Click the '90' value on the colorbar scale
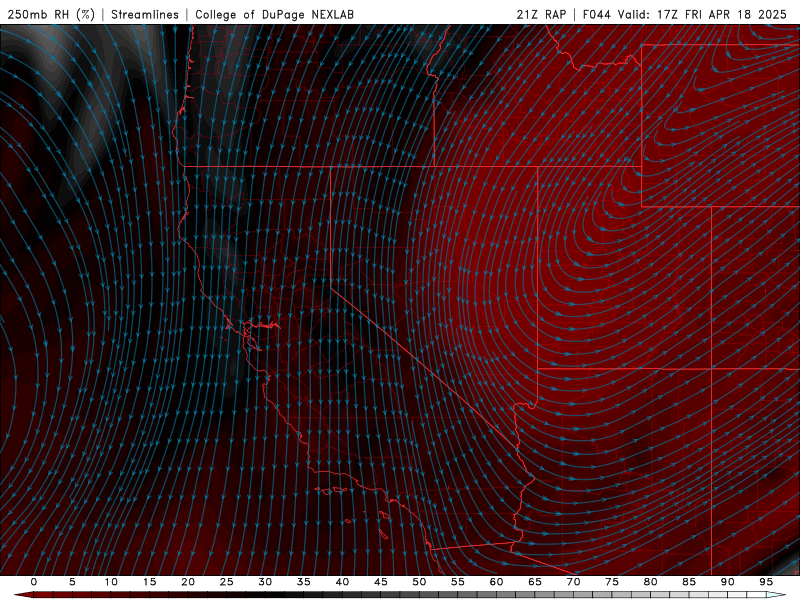This screenshot has height=600, width=800. [728, 582]
